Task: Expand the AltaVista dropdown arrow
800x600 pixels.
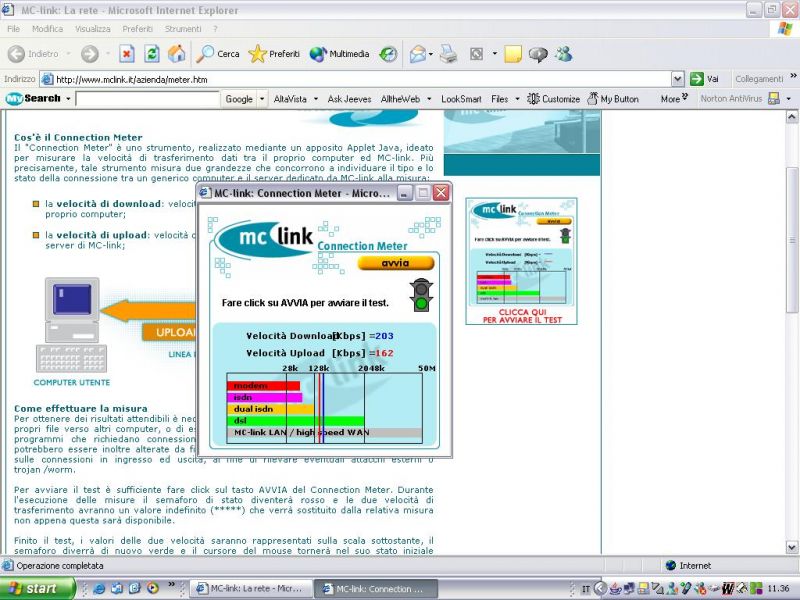Action: click(316, 98)
